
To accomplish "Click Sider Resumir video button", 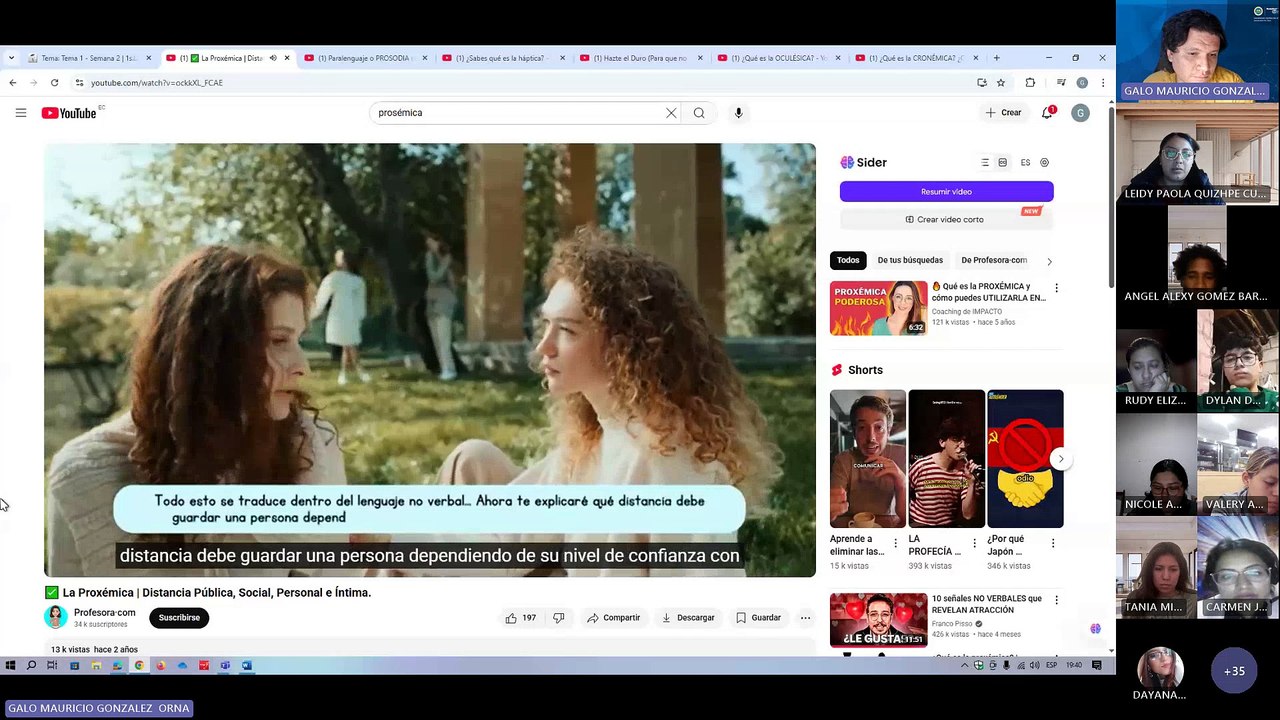I will click(946, 191).
